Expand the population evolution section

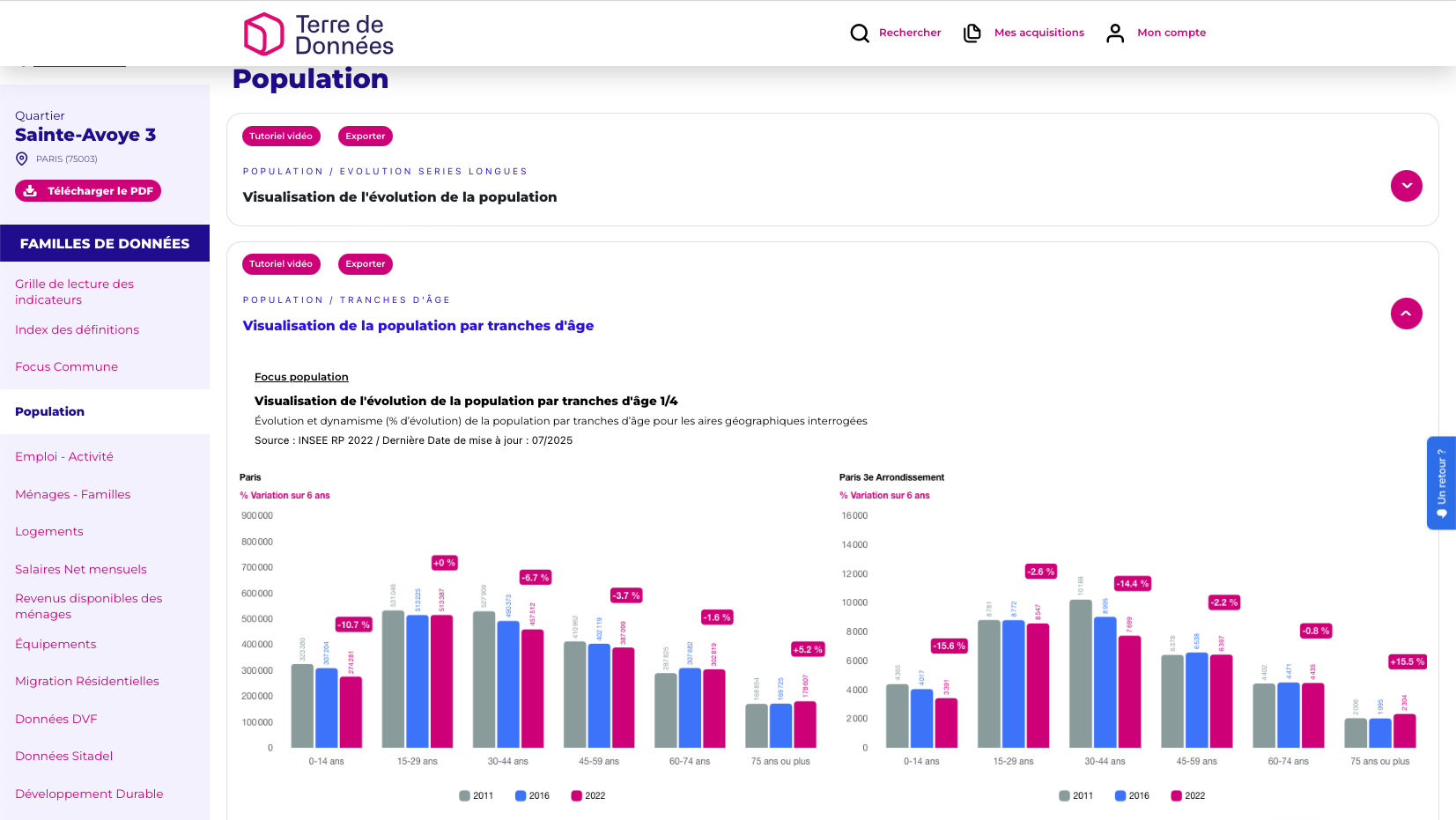tap(1406, 186)
